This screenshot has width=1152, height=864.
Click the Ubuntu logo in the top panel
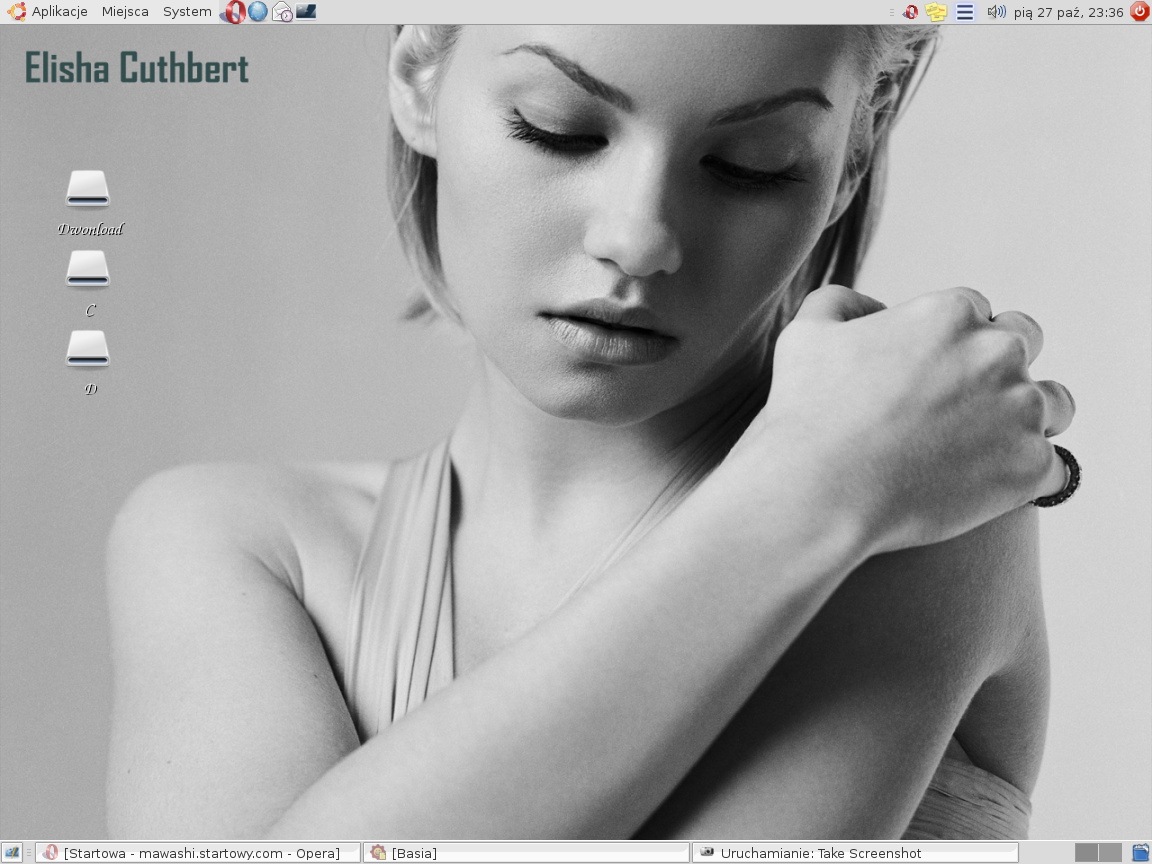click(15, 12)
